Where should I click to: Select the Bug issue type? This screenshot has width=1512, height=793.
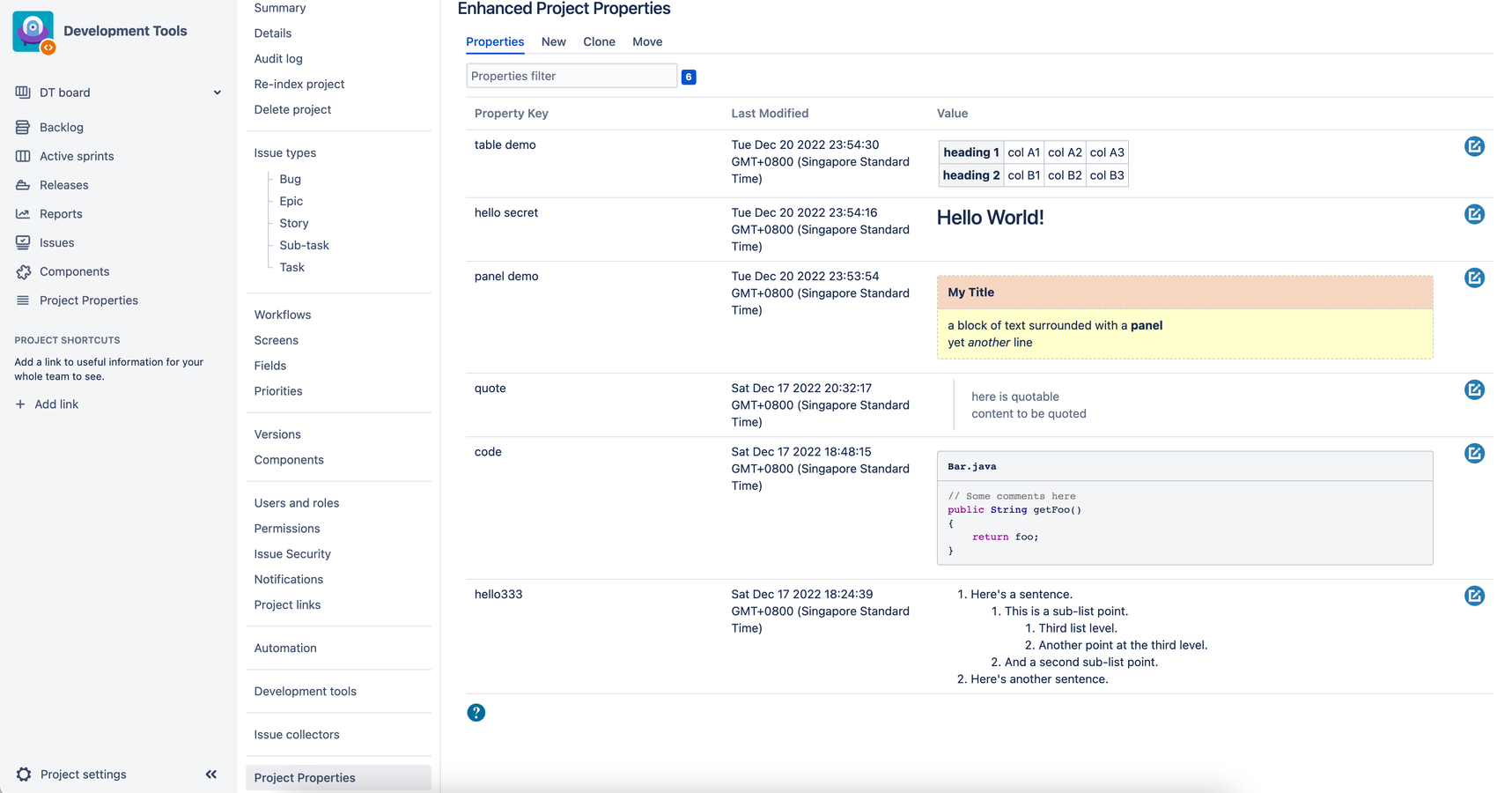(291, 179)
